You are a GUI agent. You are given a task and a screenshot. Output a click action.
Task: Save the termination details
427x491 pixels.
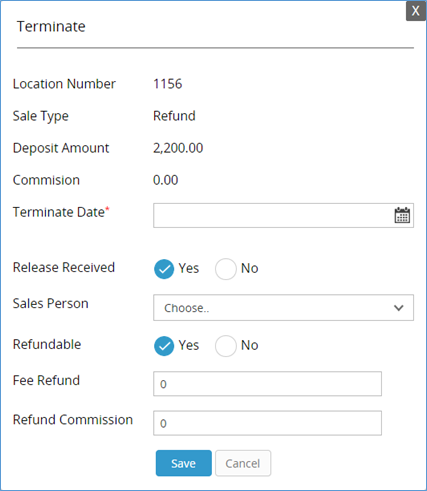(x=184, y=463)
